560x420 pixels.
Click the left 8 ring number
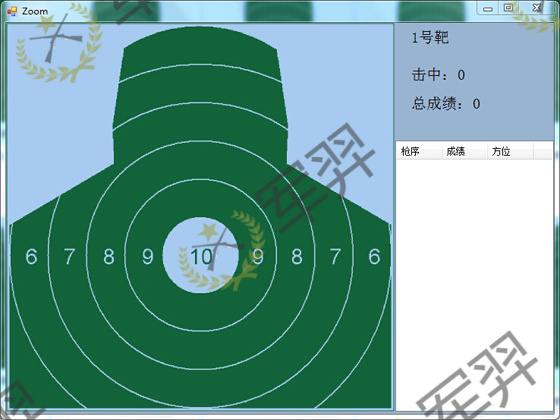click(109, 256)
